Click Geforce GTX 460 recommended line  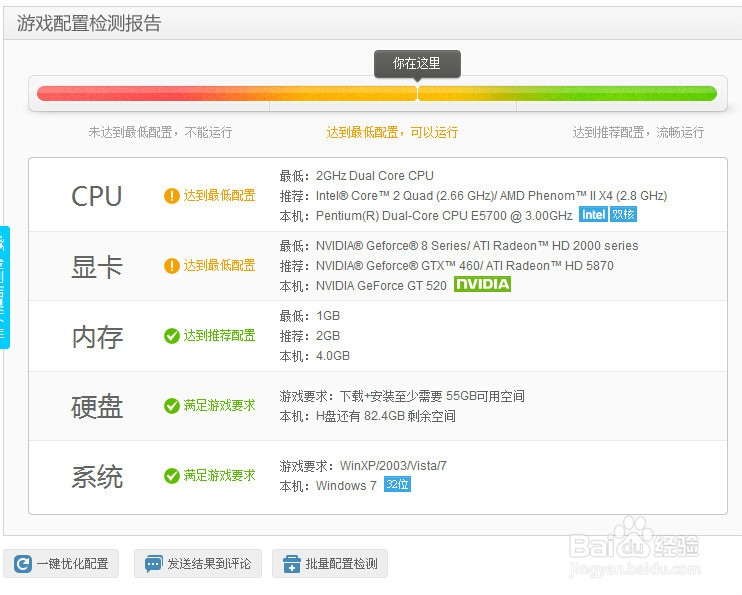(x=446, y=266)
